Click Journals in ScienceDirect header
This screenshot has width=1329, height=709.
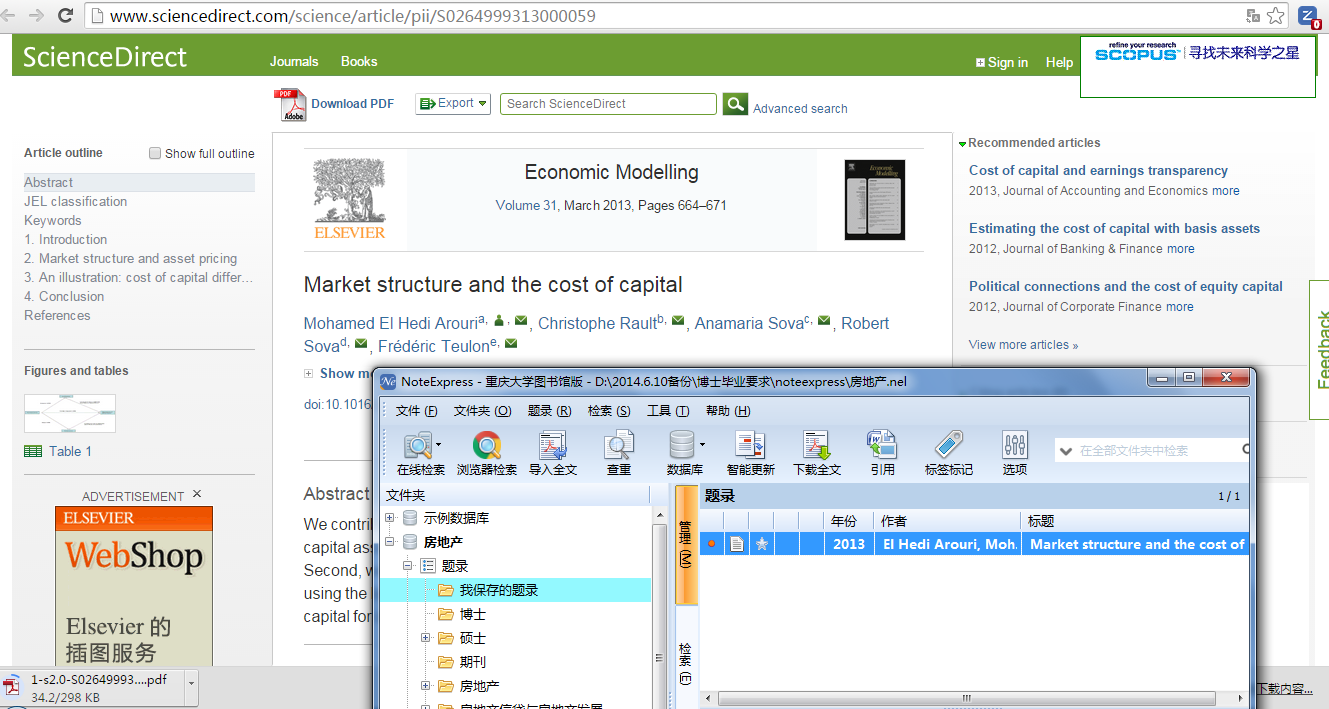[x=294, y=61]
